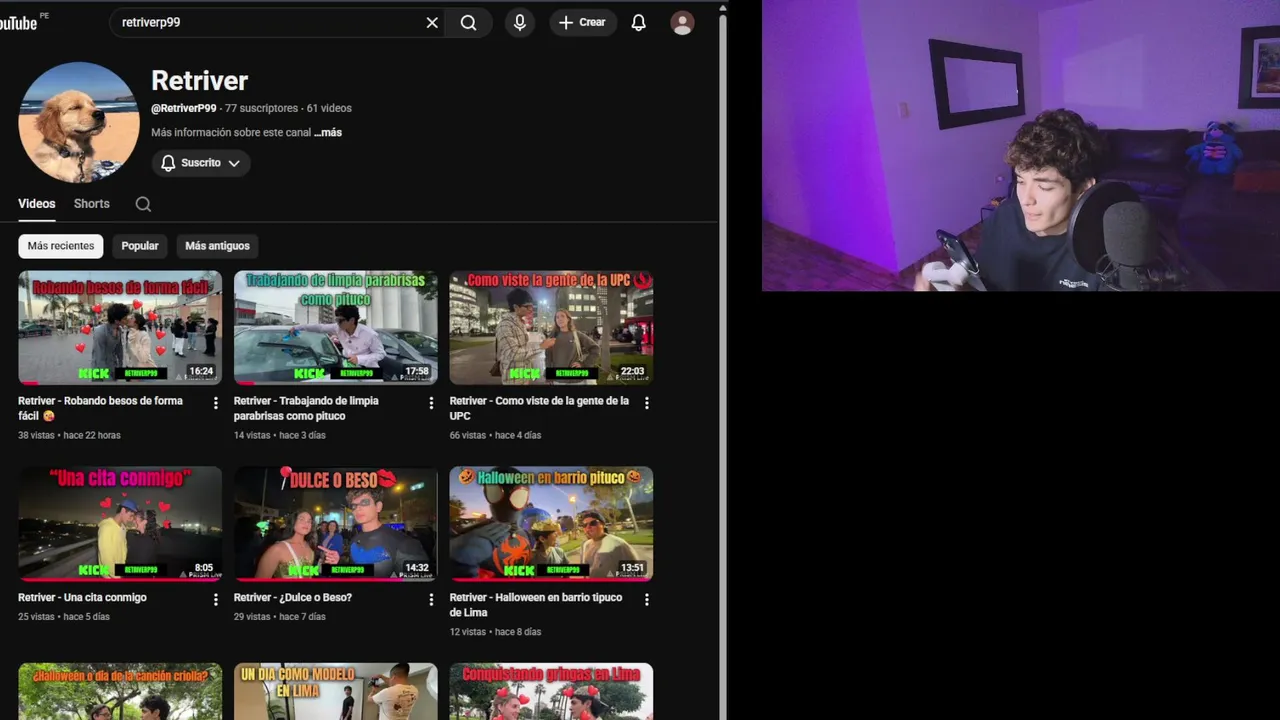Open options menu for Robando besos de forma fácil
This screenshot has width=1280, height=720.
tap(215, 403)
